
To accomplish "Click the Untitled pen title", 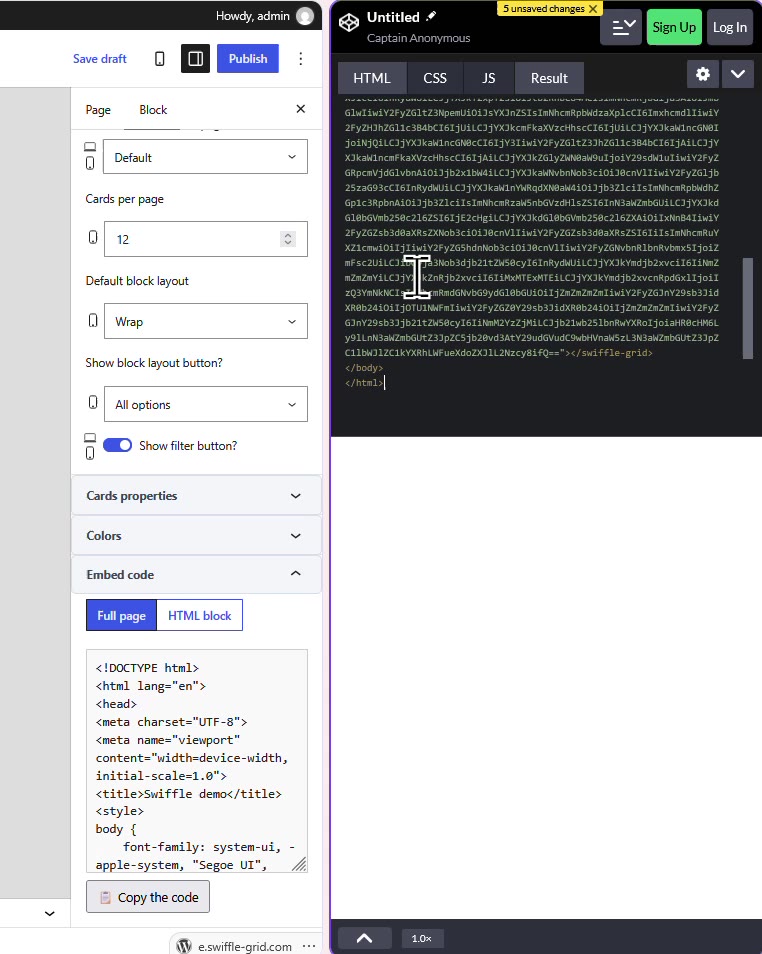I will pyautogui.click(x=393, y=17).
